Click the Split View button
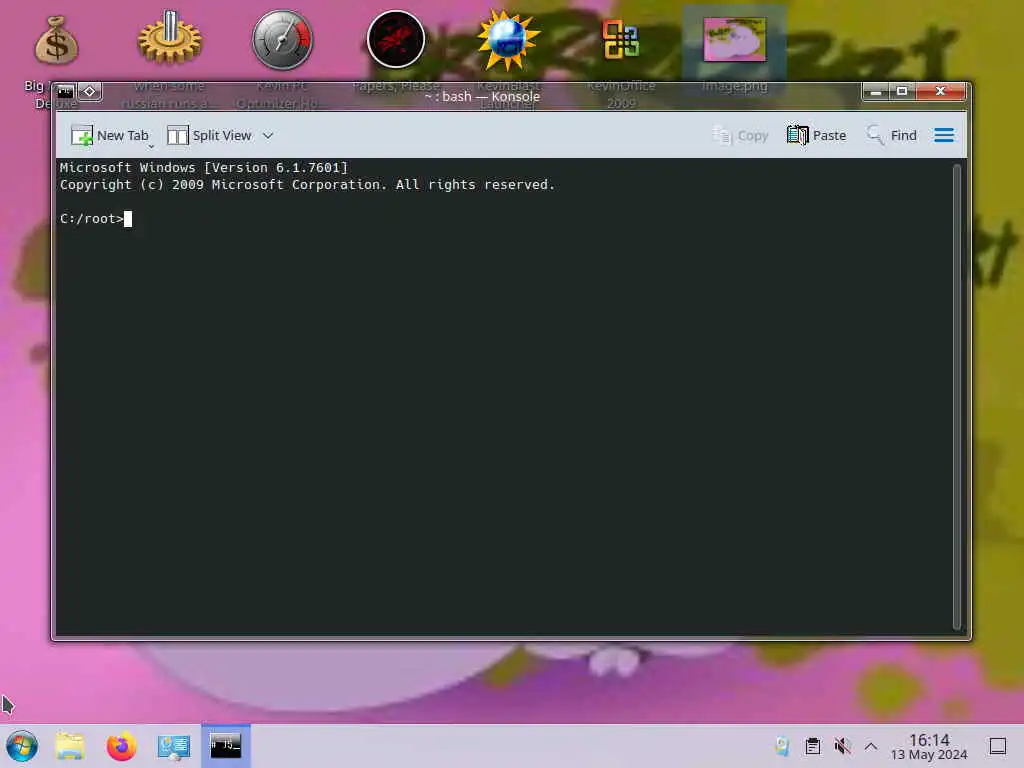 210,135
